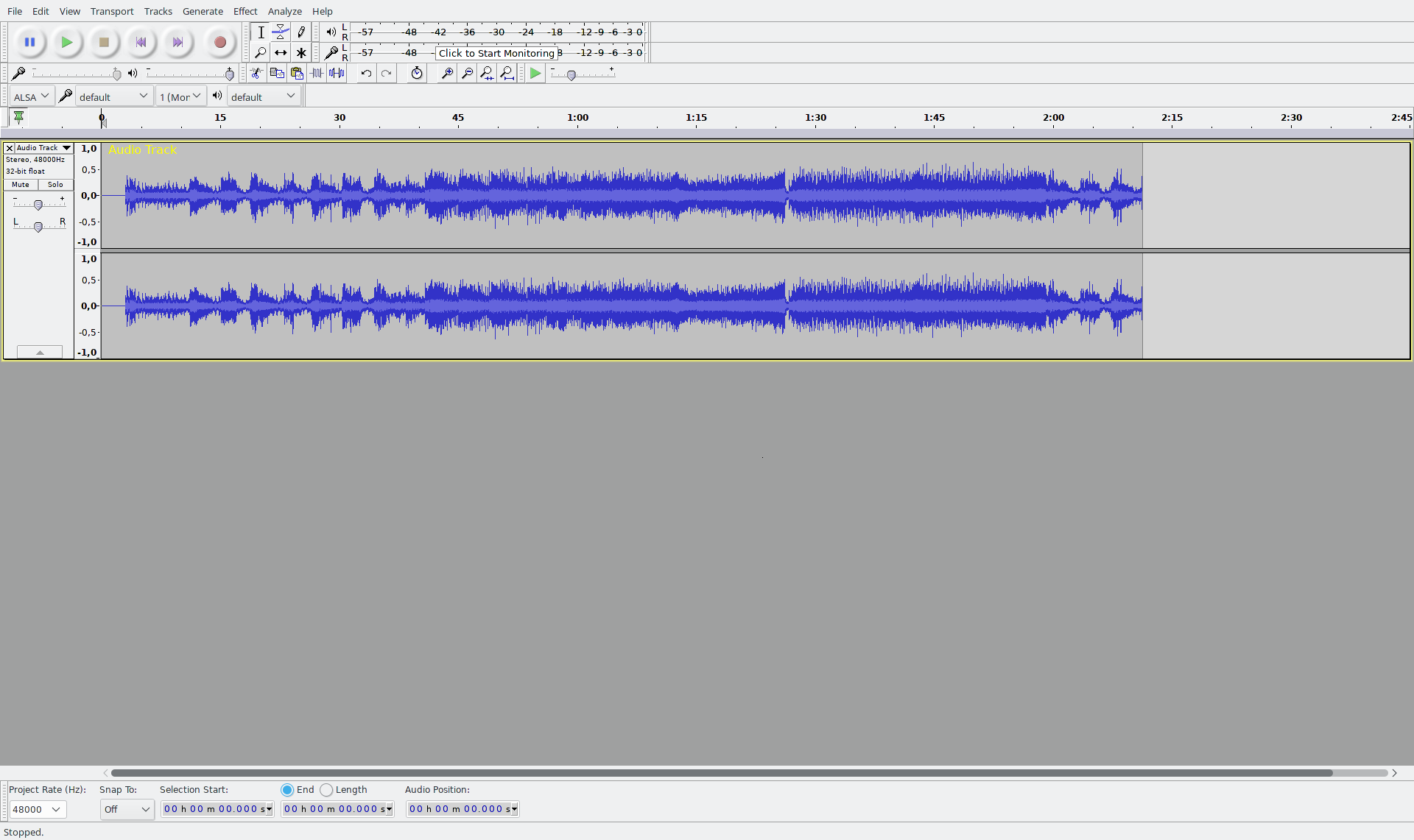The height and width of the screenshot is (840, 1414).
Task: Open the playback device default dropdown
Action: (264, 96)
